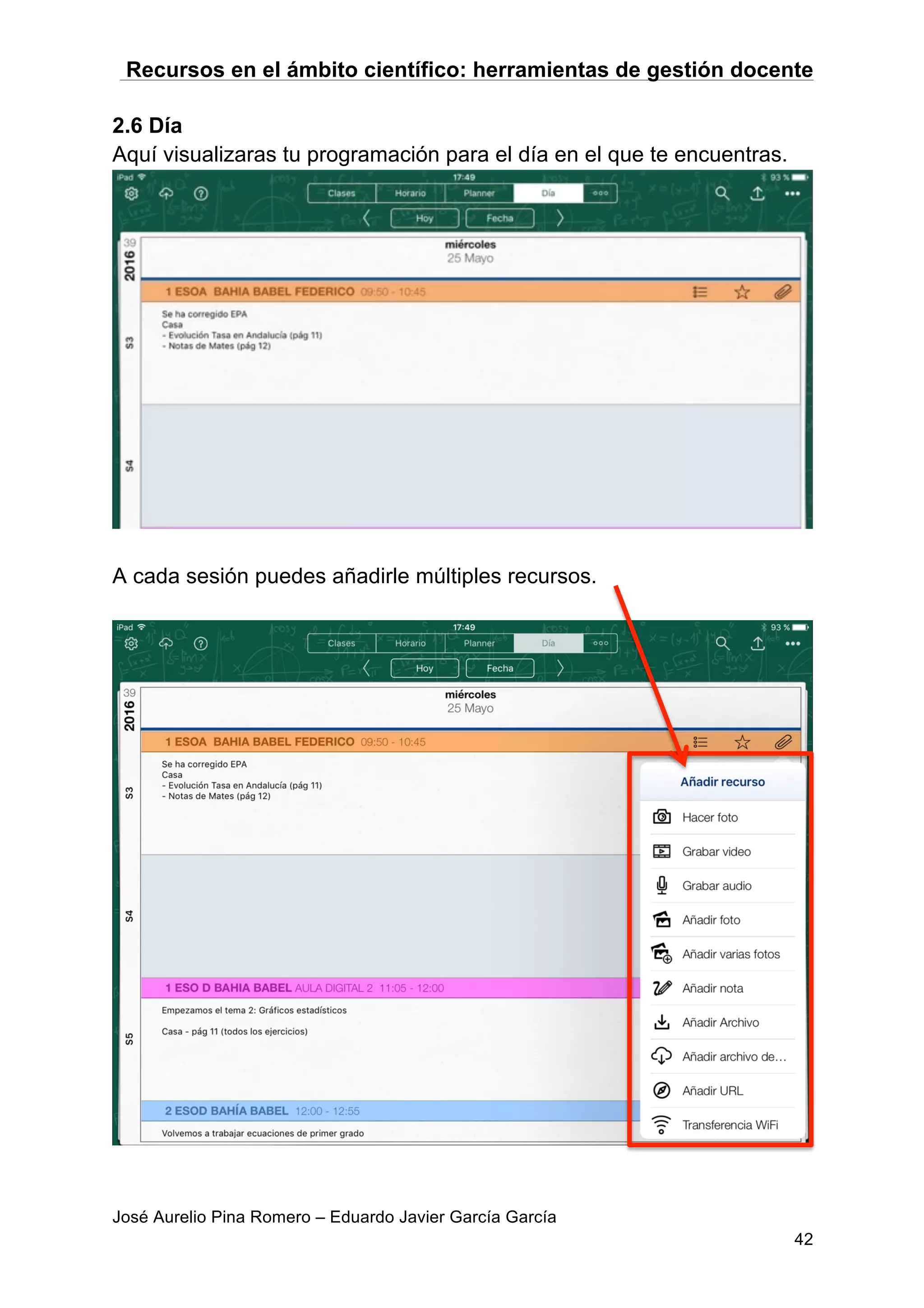This screenshot has width=924, height=1308.
Task: Choose Añadir Archivo resource option
Action: (723, 1023)
